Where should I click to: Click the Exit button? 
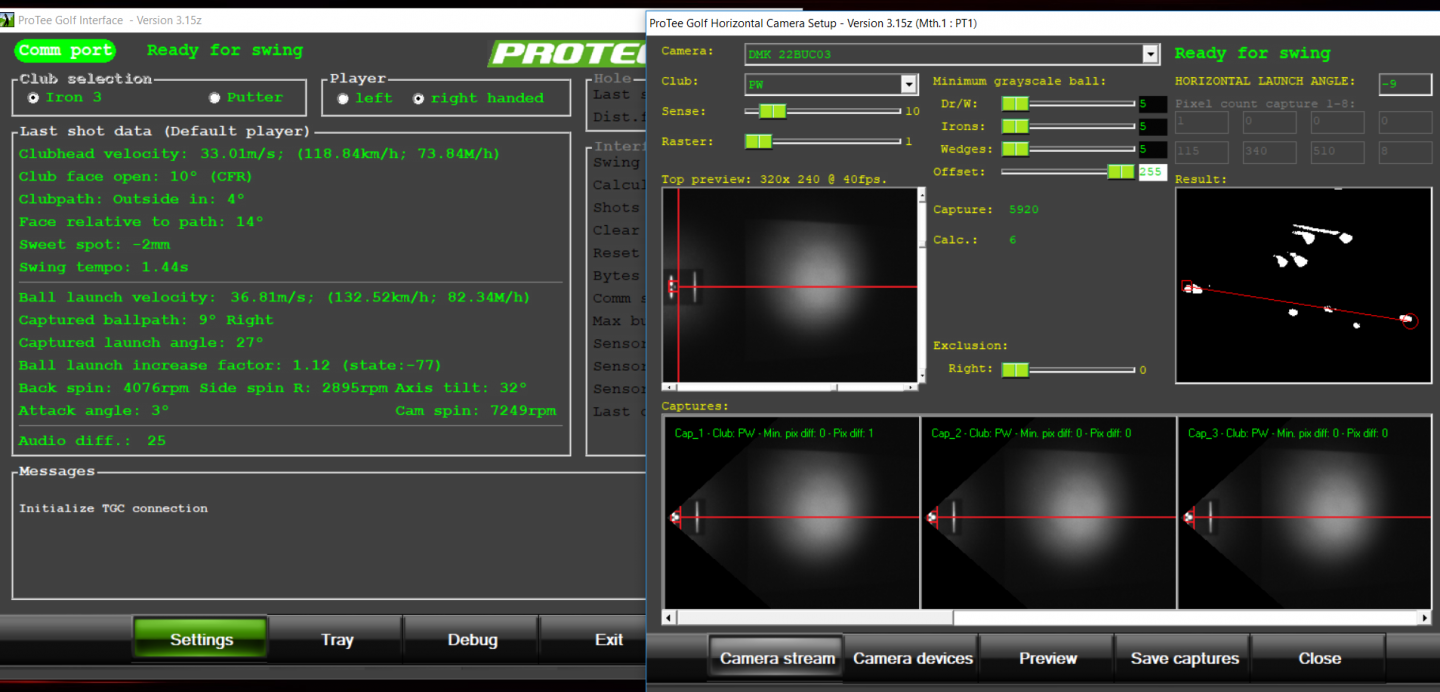(x=608, y=640)
